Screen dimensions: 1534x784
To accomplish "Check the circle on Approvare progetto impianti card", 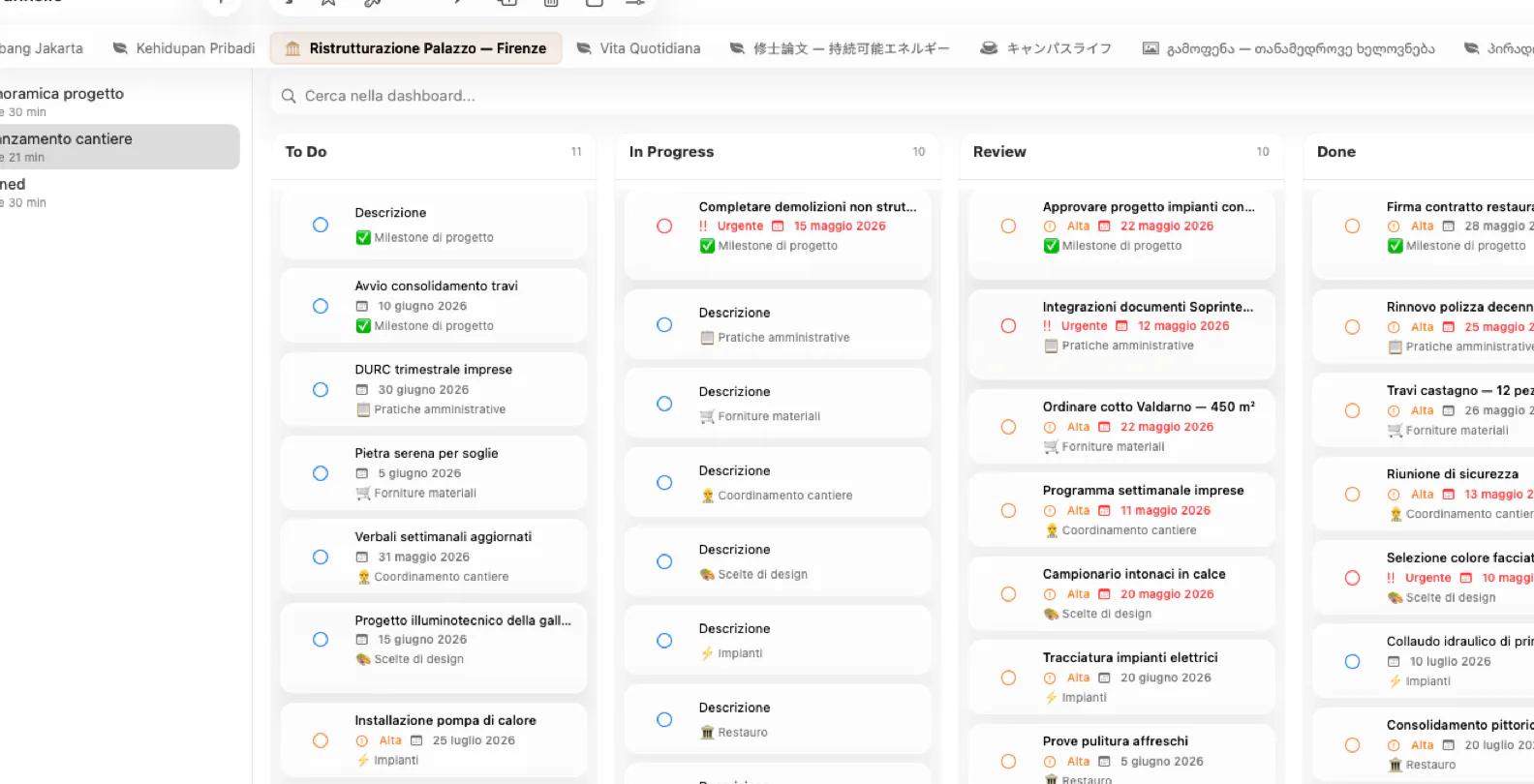I will 1008,226.
